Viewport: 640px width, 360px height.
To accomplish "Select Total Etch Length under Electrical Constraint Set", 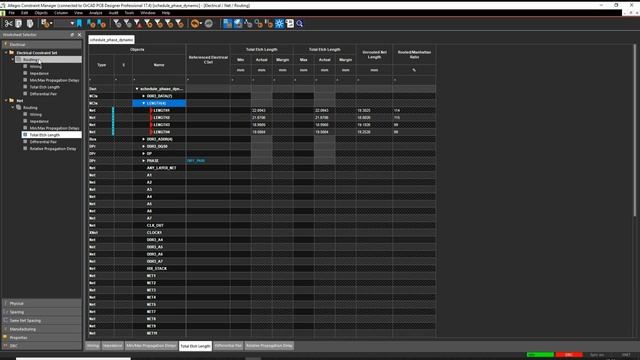I will [x=45, y=87].
